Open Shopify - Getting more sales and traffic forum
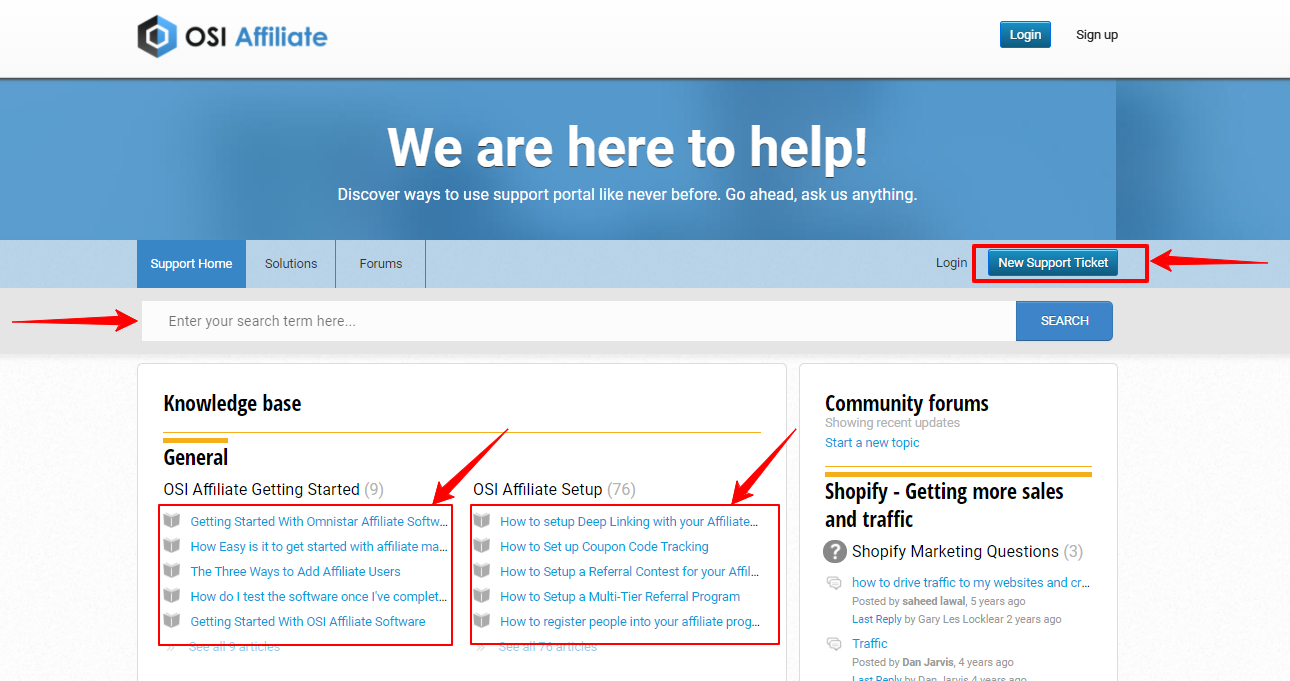This screenshot has height=681, width=1290. pos(944,505)
